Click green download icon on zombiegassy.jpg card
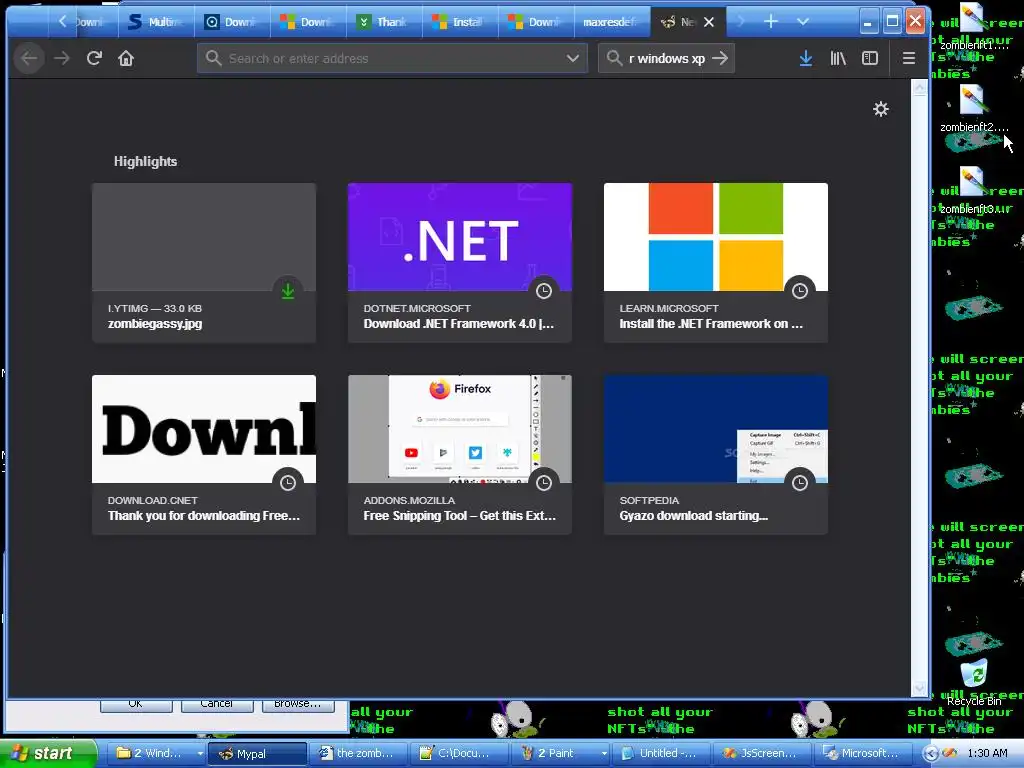This screenshot has width=1024, height=768. (x=288, y=291)
